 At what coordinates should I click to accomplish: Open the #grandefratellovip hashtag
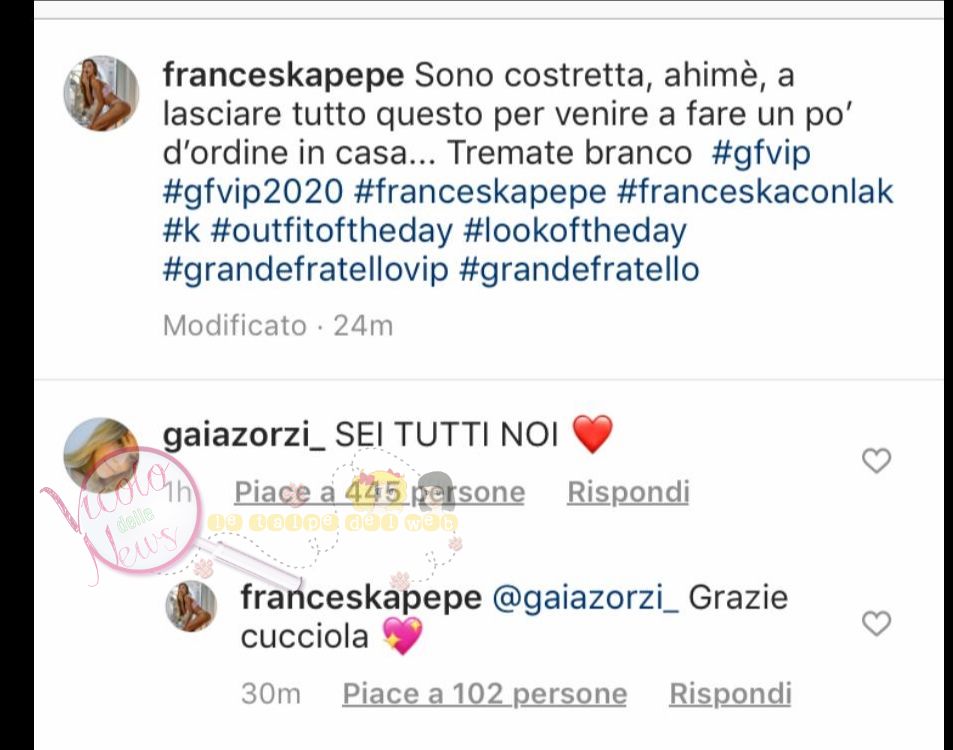click(306, 270)
